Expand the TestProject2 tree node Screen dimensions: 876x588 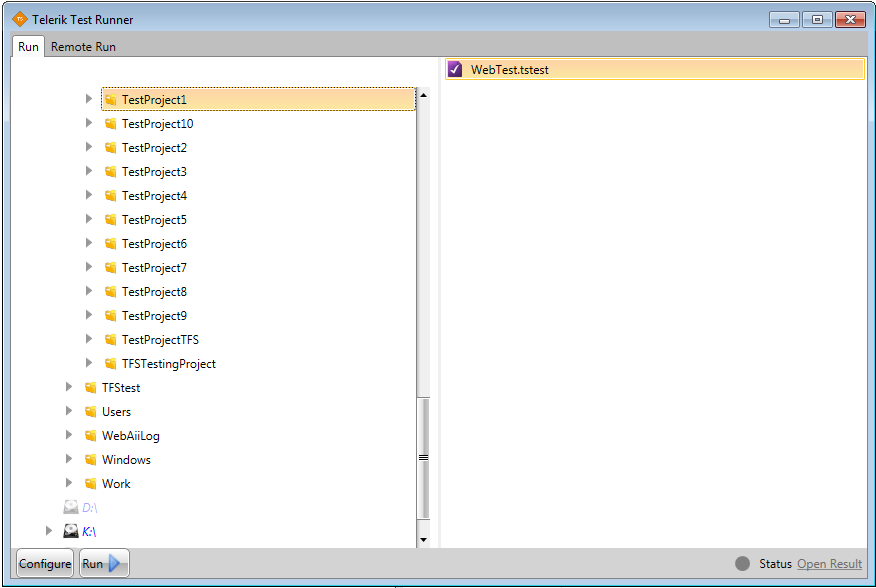tap(89, 147)
